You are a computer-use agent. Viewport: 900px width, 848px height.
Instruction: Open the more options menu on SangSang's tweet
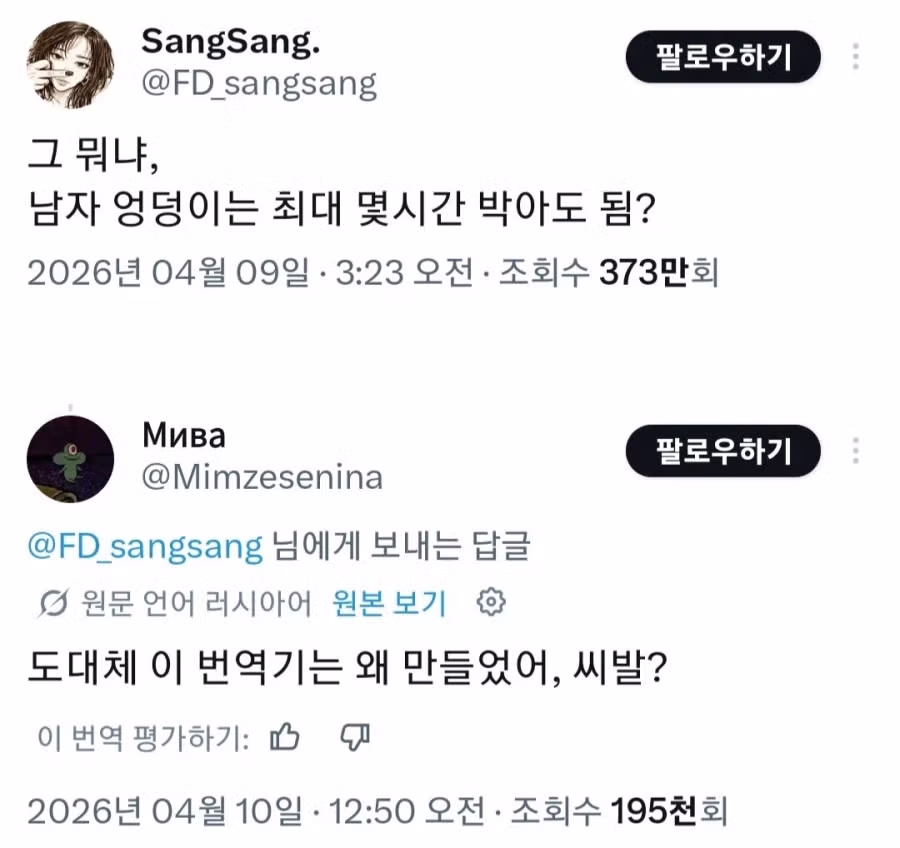(856, 56)
